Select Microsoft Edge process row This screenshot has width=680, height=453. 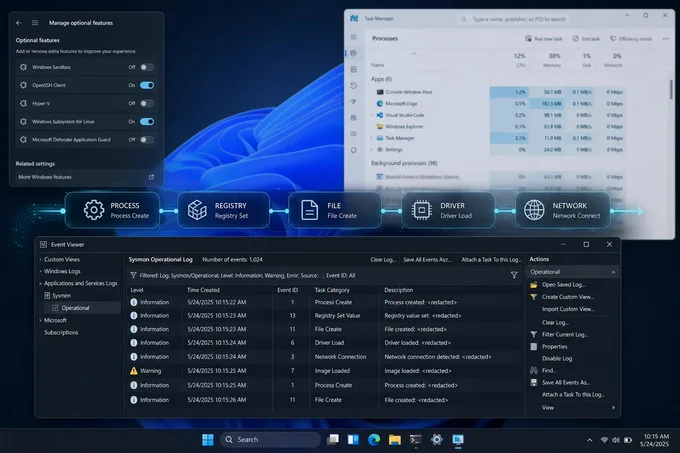tap(497, 104)
